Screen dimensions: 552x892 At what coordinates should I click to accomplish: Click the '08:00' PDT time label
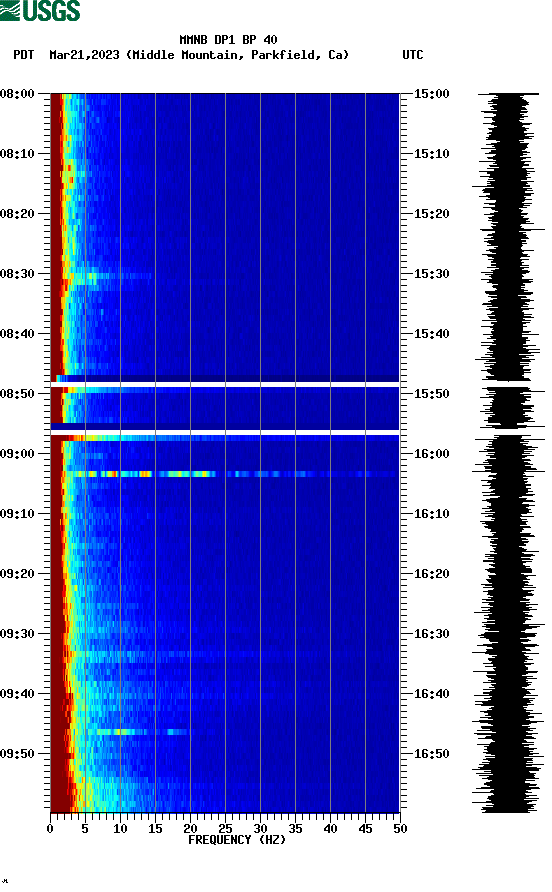click(x=17, y=93)
